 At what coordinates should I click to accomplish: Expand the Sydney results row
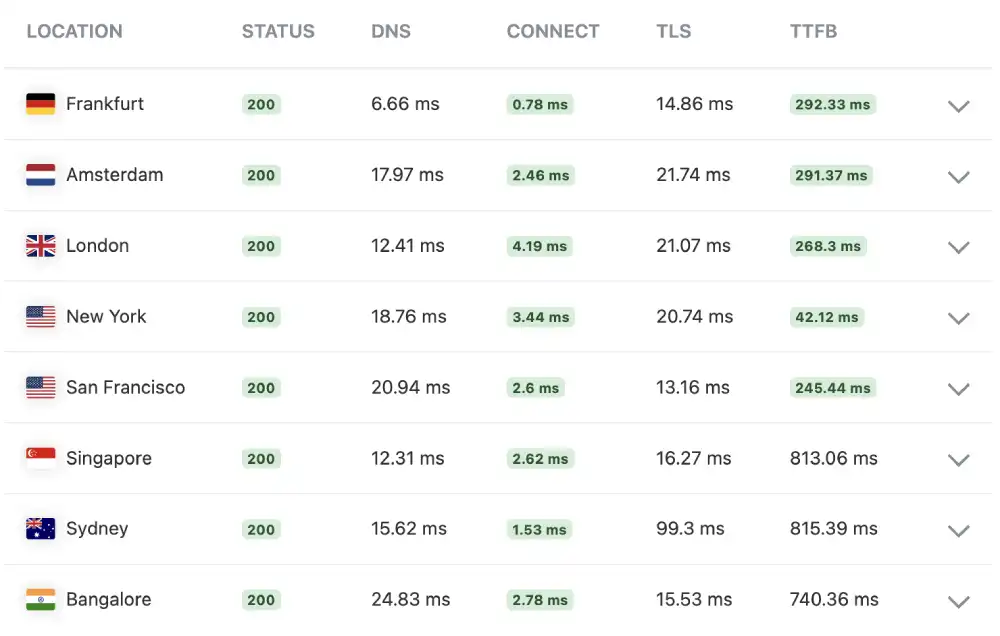pos(958,531)
